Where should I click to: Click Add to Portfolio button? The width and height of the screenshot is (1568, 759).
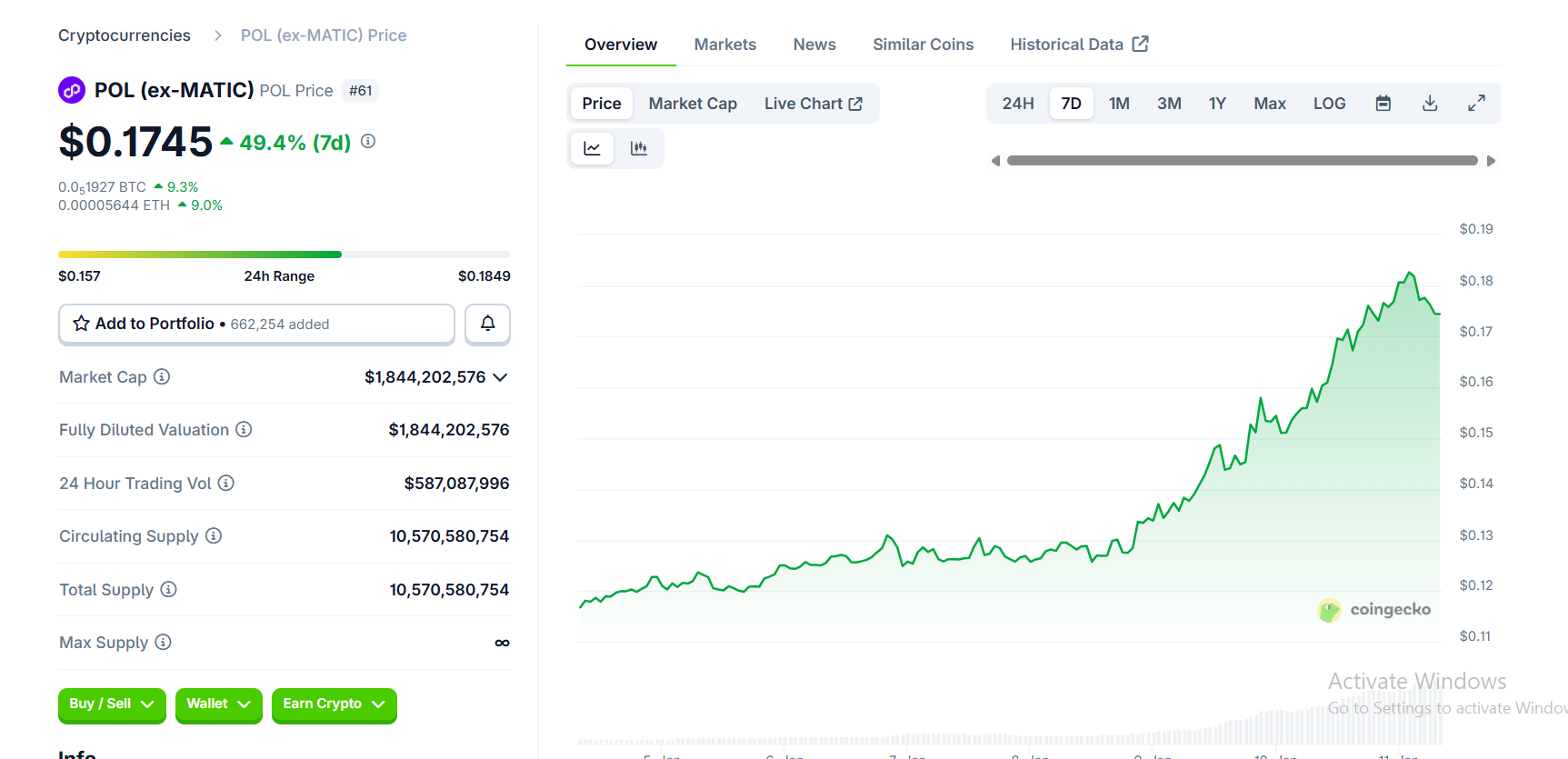[x=256, y=324]
